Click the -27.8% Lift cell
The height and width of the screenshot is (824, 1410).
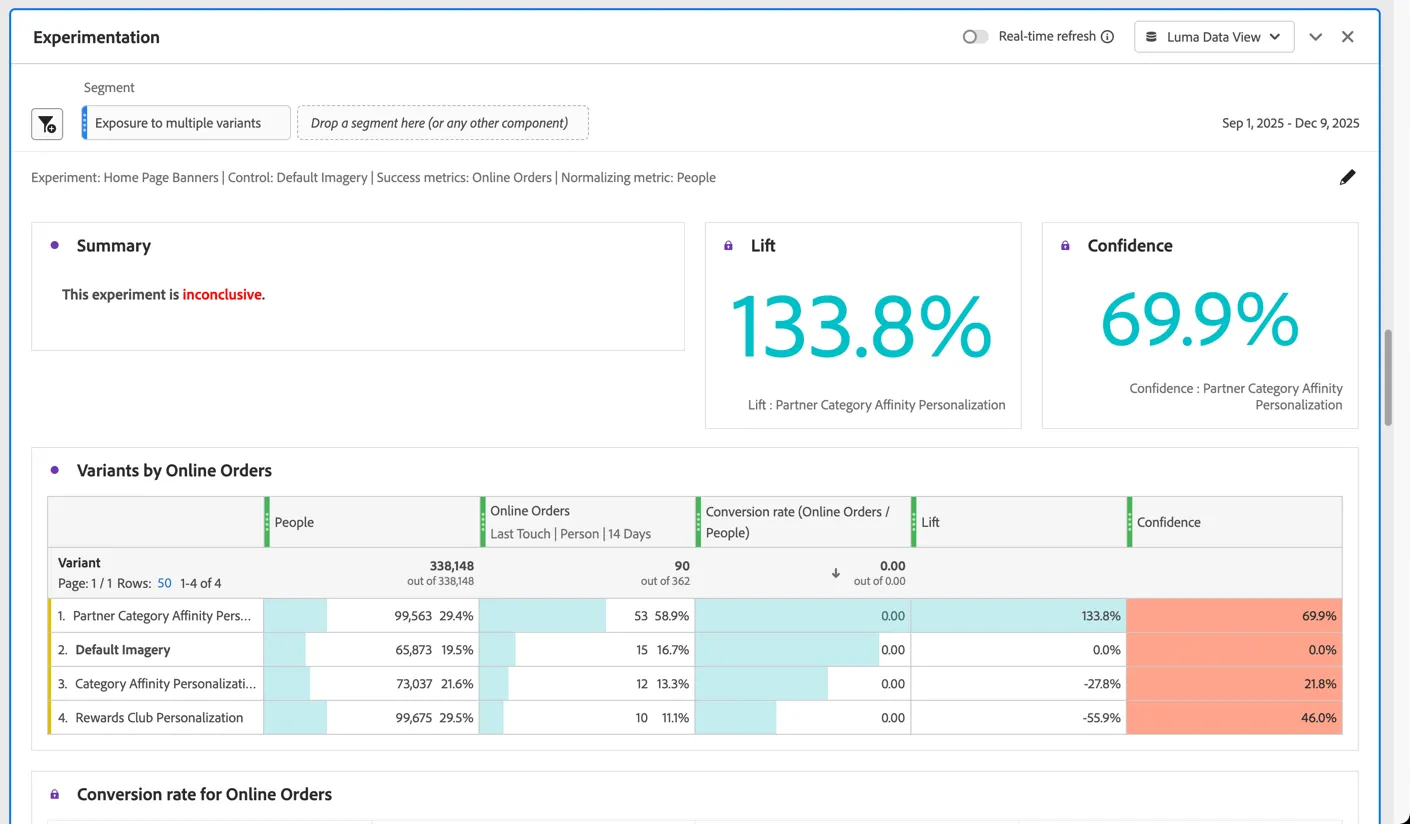click(x=1019, y=684)
